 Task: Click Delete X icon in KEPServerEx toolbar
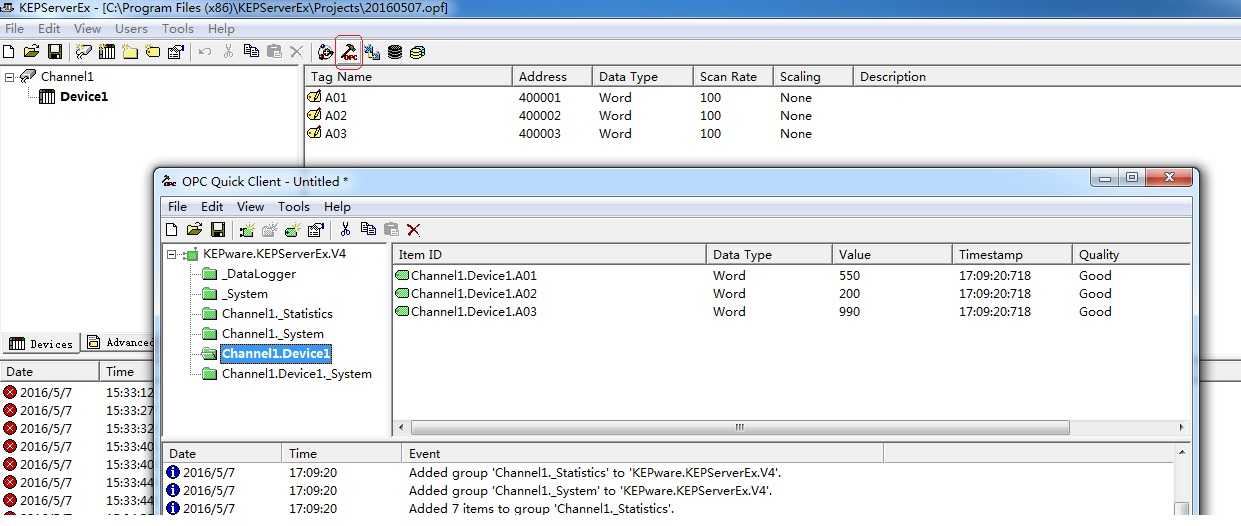click(296, 52)
